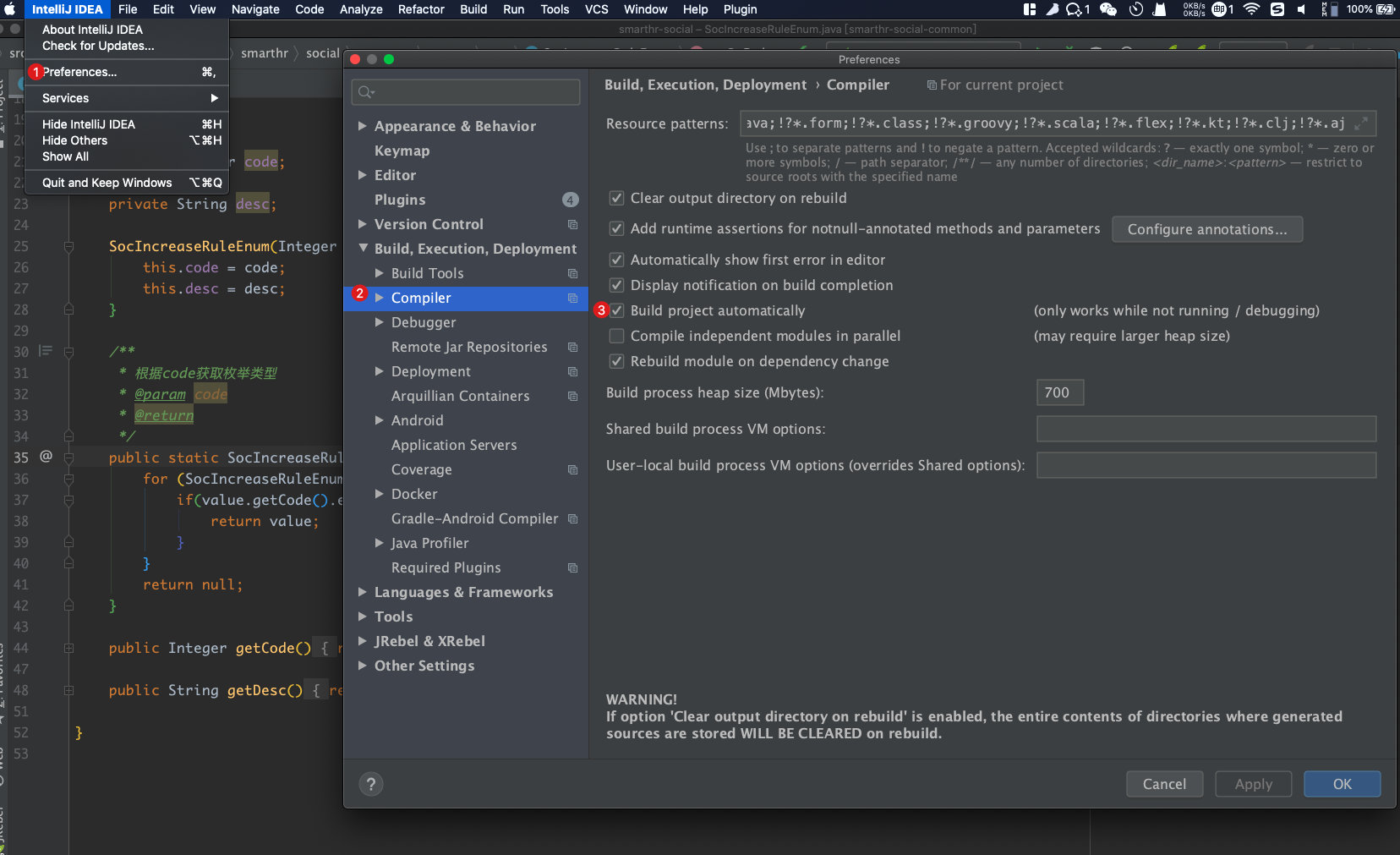This screenshot has height=855, width=1400.
Task: Toggle Automatically show first error in editor
Action: (617, 260)
